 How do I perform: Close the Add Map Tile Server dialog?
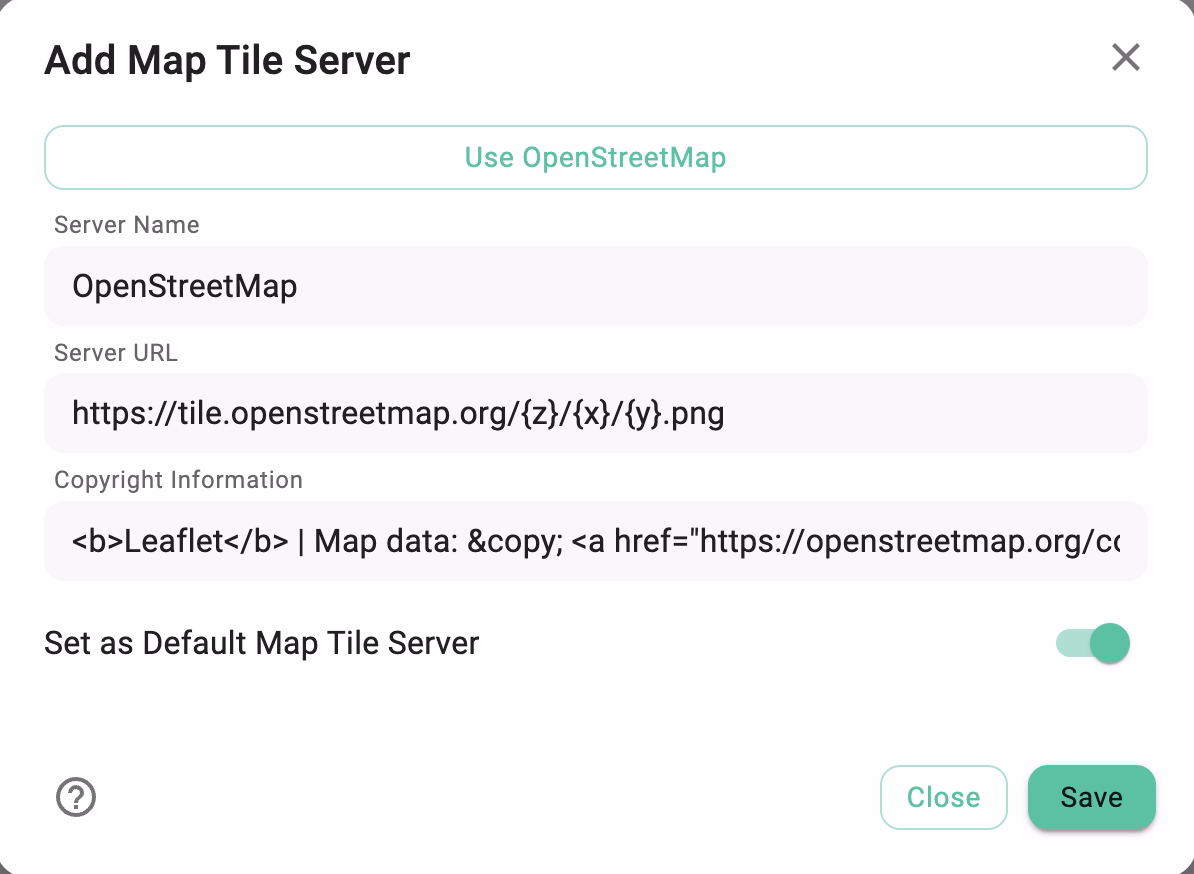(x=943, y=797)
